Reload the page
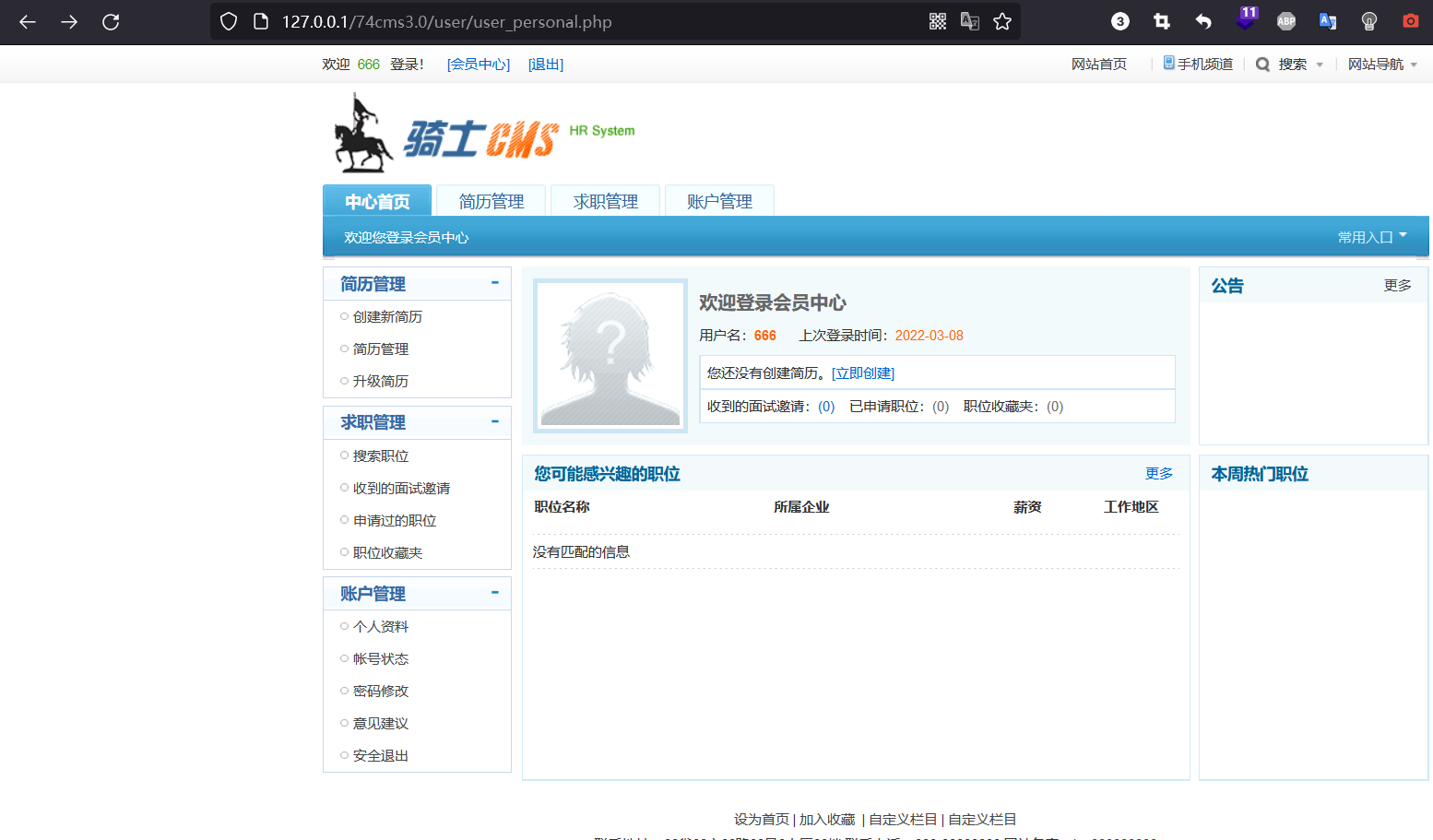 111,21
